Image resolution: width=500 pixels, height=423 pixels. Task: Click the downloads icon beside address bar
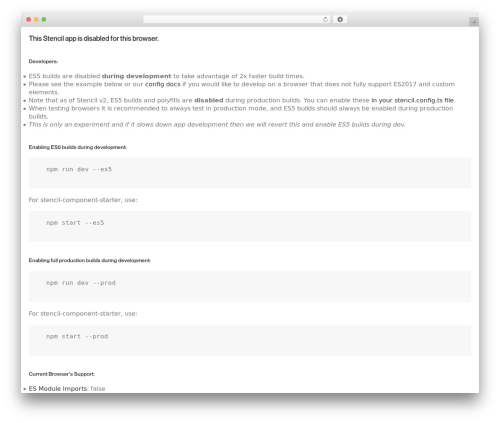(x=340, y=19)
